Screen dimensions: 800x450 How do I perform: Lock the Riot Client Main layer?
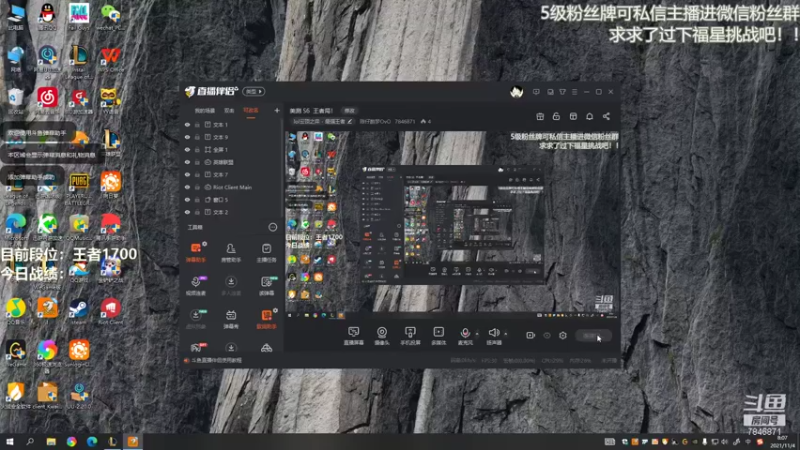pos(197,187)
